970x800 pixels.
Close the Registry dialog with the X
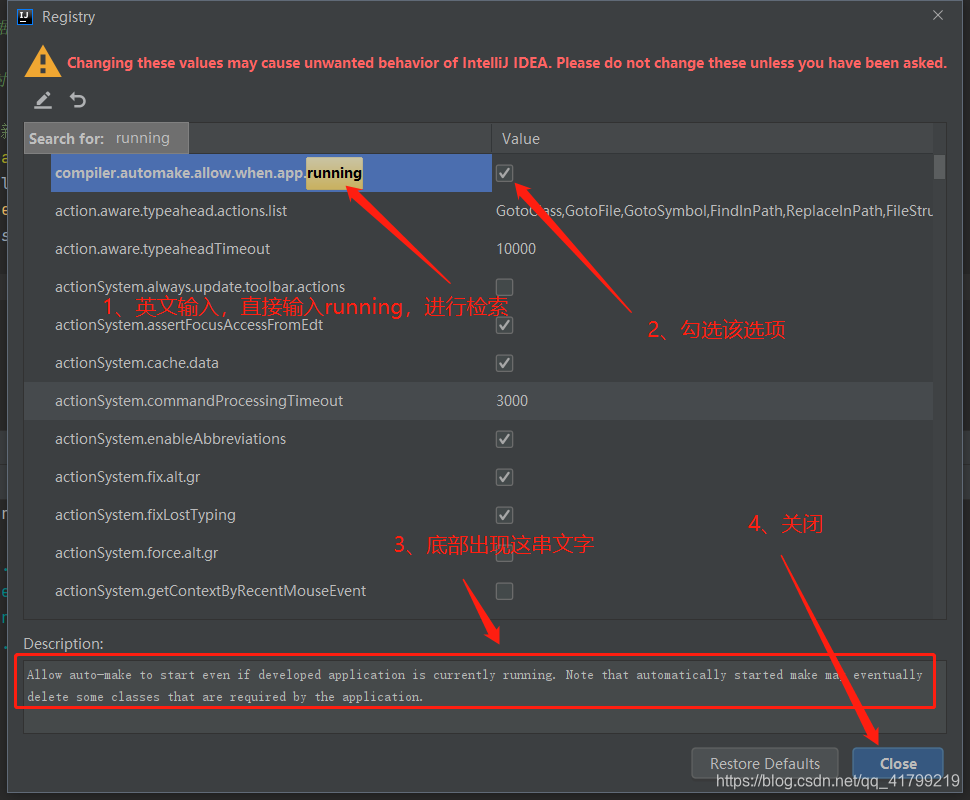(x=938, y=15)
